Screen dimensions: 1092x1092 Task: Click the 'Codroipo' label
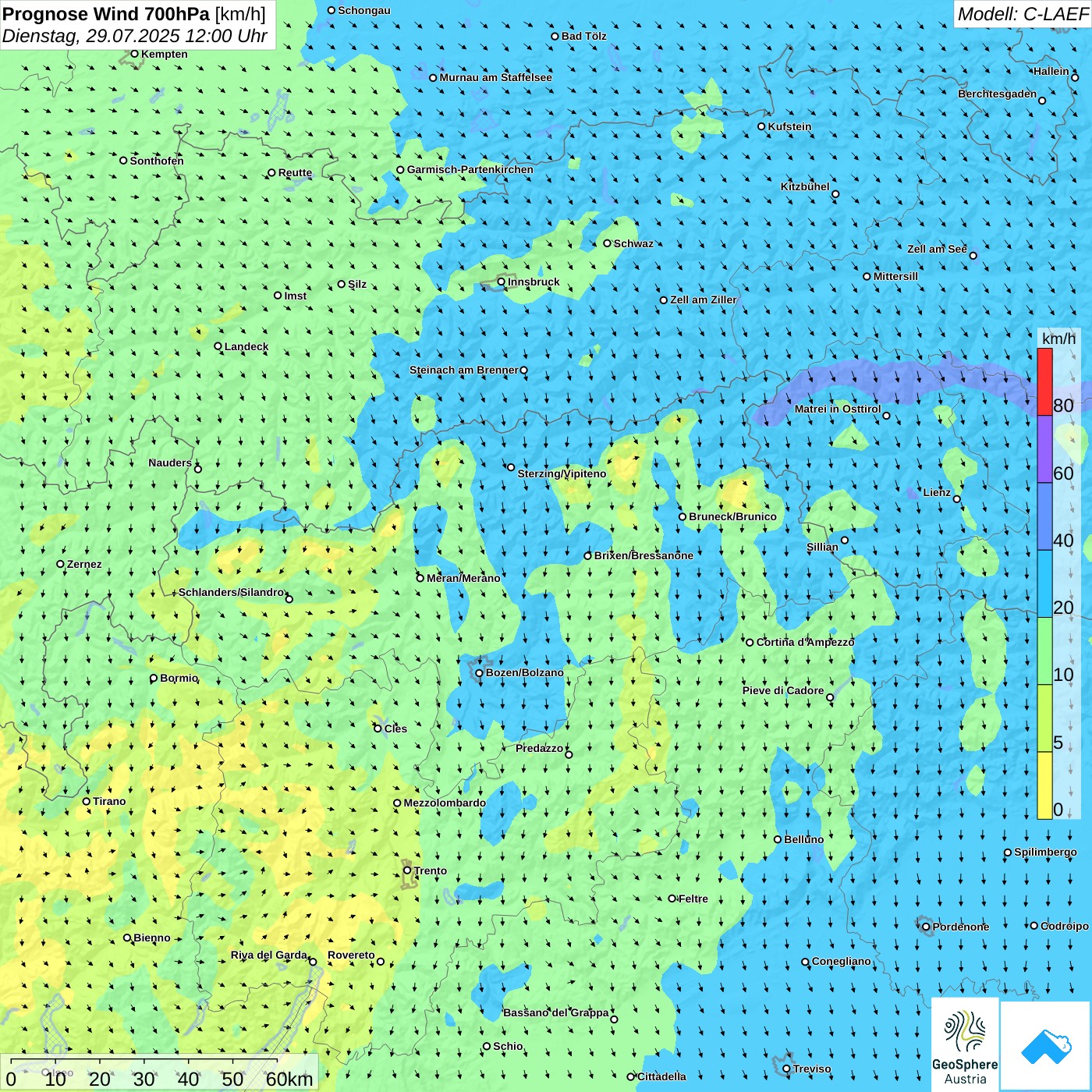click(1065, 926)
